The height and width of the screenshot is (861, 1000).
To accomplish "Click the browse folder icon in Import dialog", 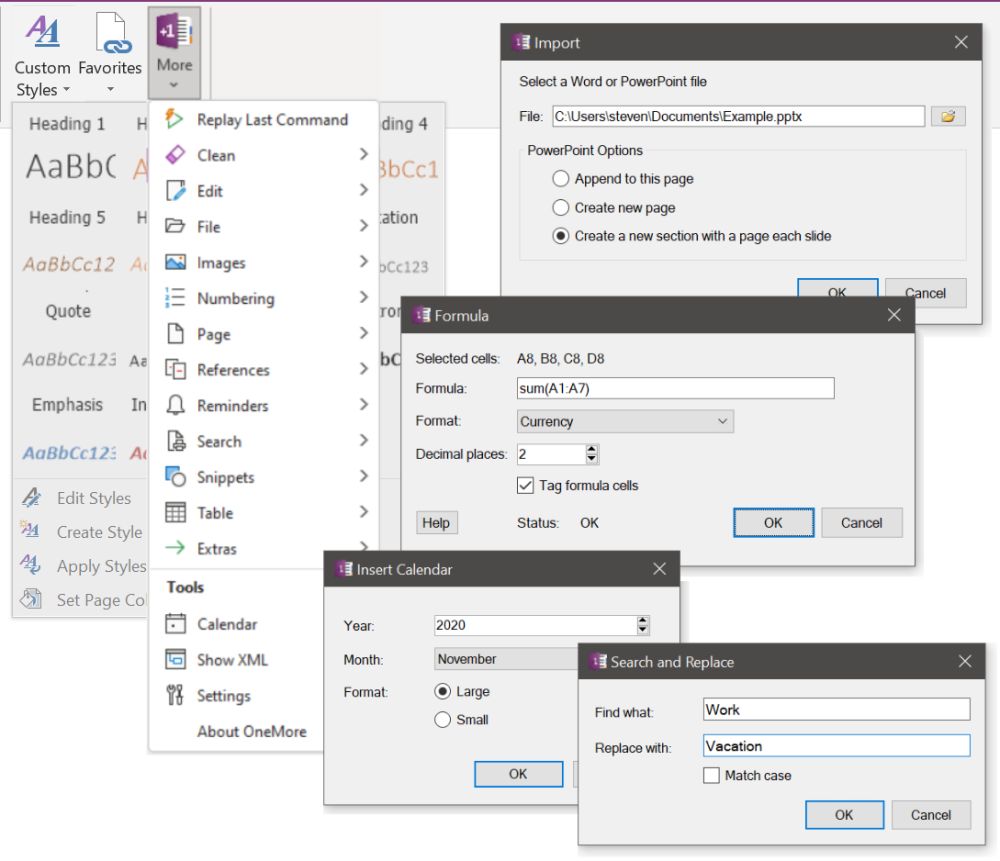I will click(947, 116).
